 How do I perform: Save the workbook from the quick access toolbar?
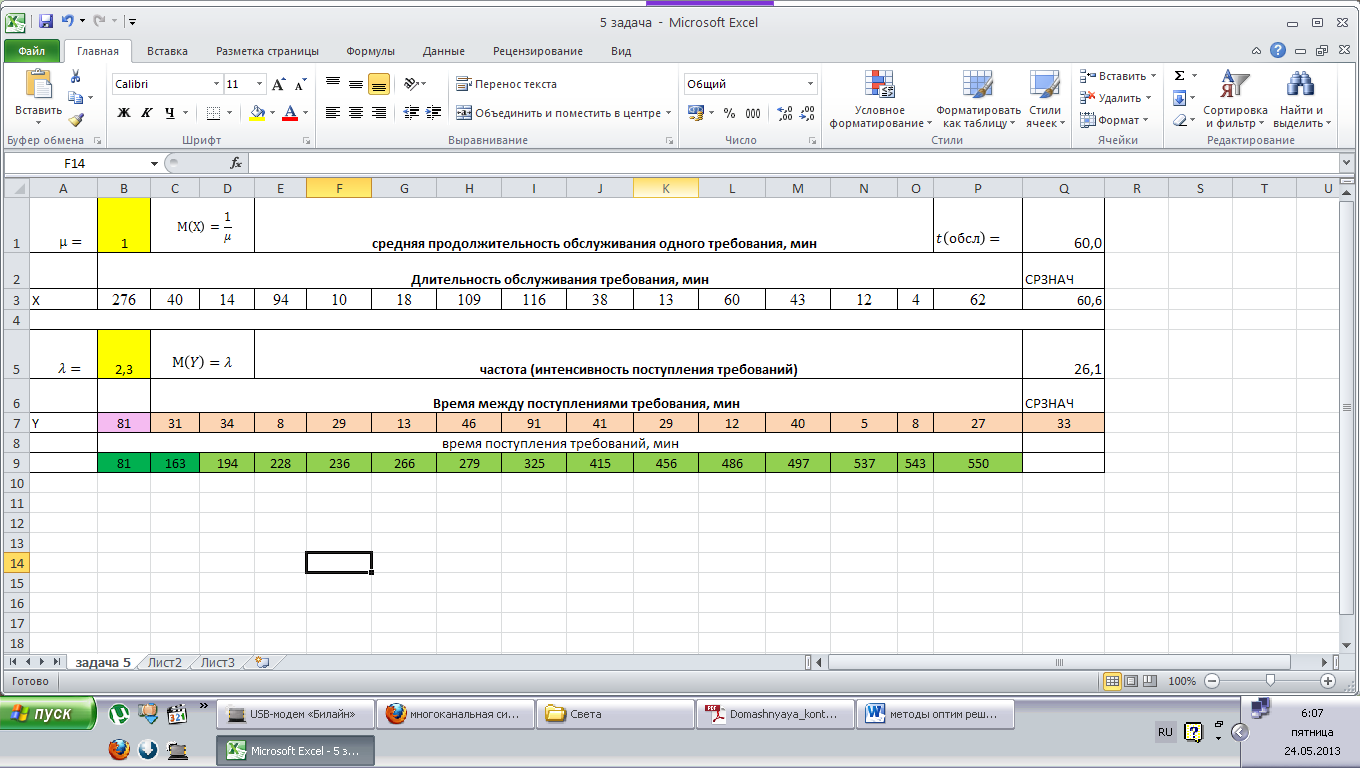click(x=45, y=21)
